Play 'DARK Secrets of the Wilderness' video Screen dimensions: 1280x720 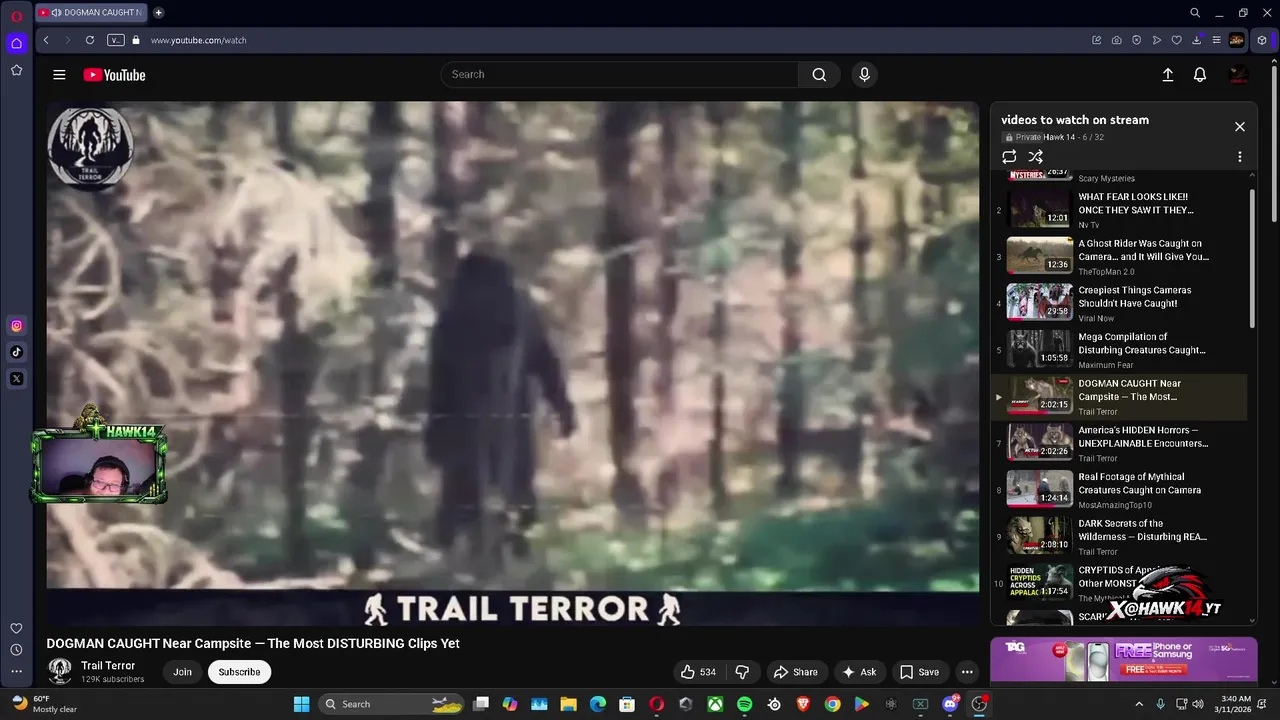click(x=1119, y=537)
